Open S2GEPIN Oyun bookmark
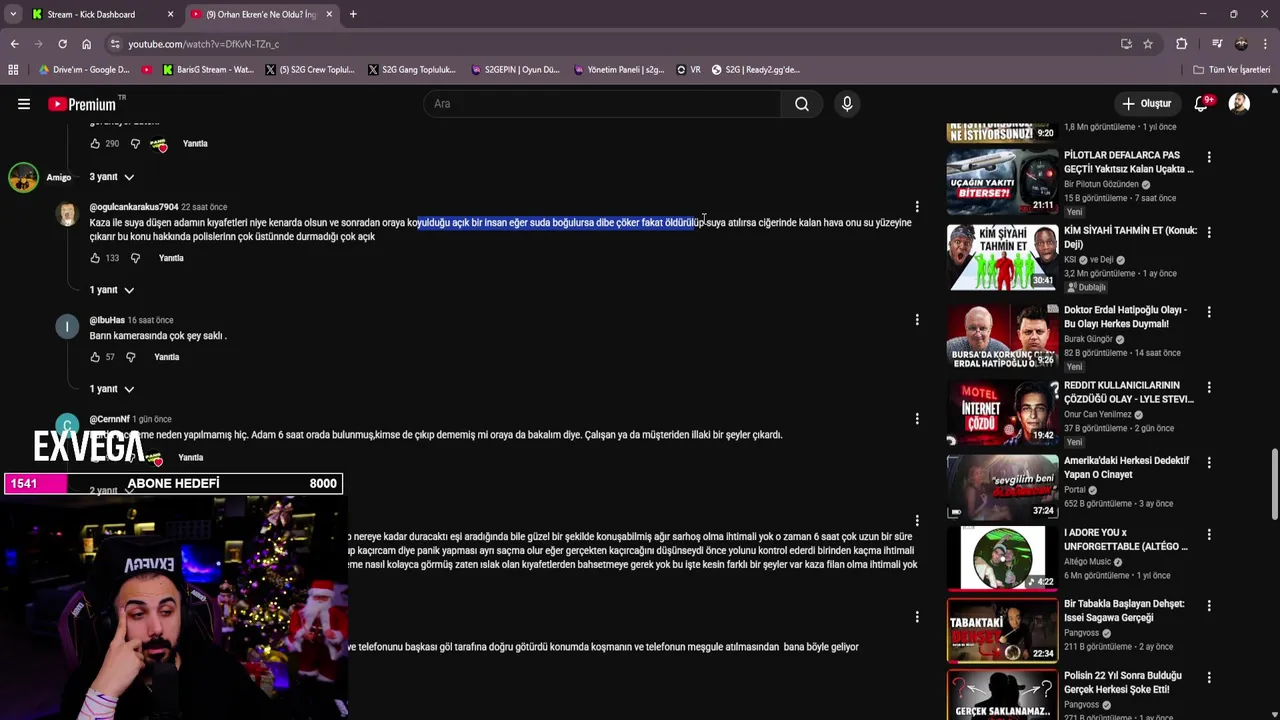The height and width of the screenshot is (720, 1280). click(514, 70)
